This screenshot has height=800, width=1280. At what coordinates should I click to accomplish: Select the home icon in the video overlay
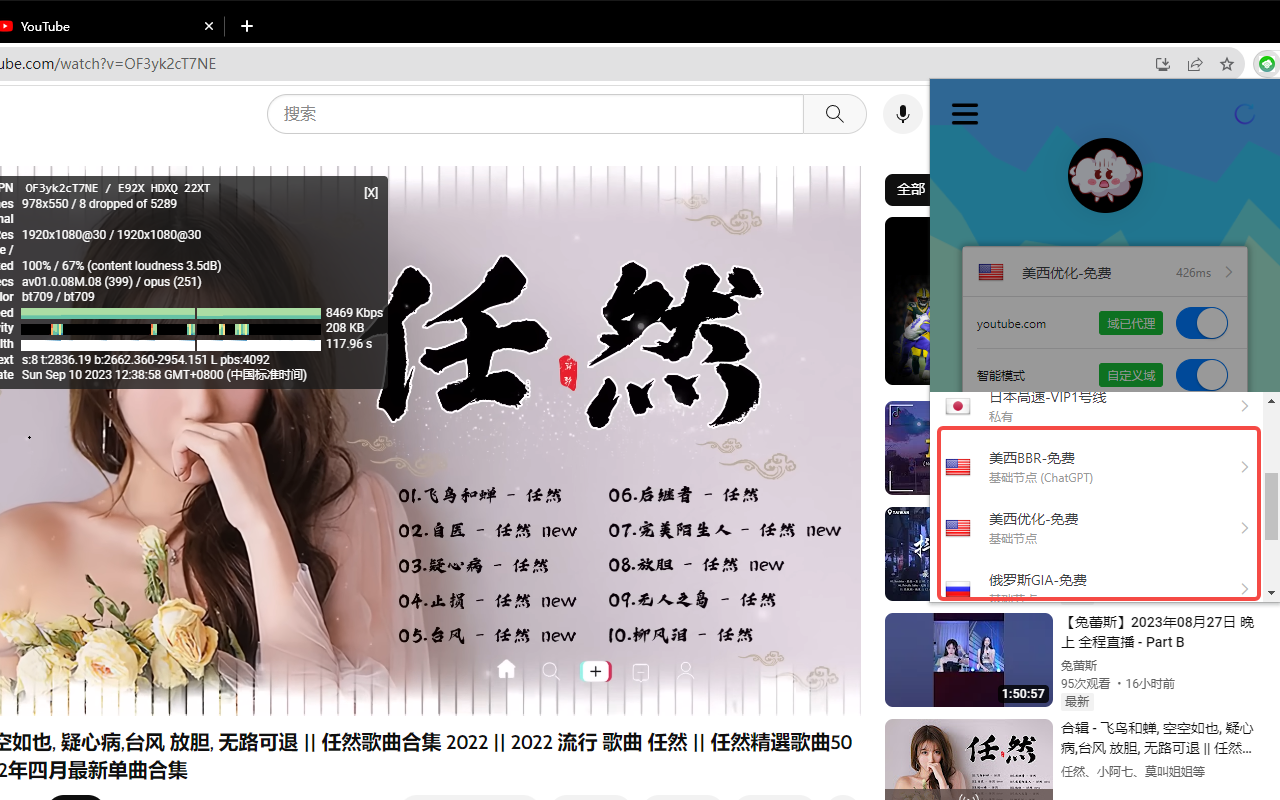pyautogui.click(x=506, y=670)
